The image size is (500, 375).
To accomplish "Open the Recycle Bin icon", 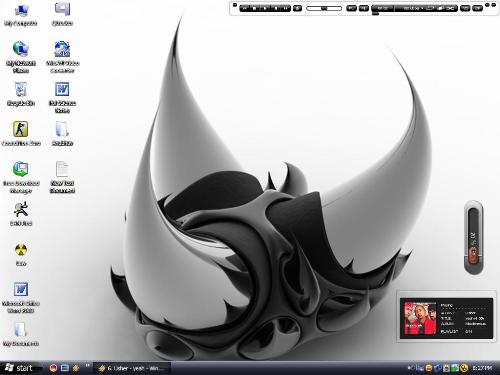I will (21, 94).
